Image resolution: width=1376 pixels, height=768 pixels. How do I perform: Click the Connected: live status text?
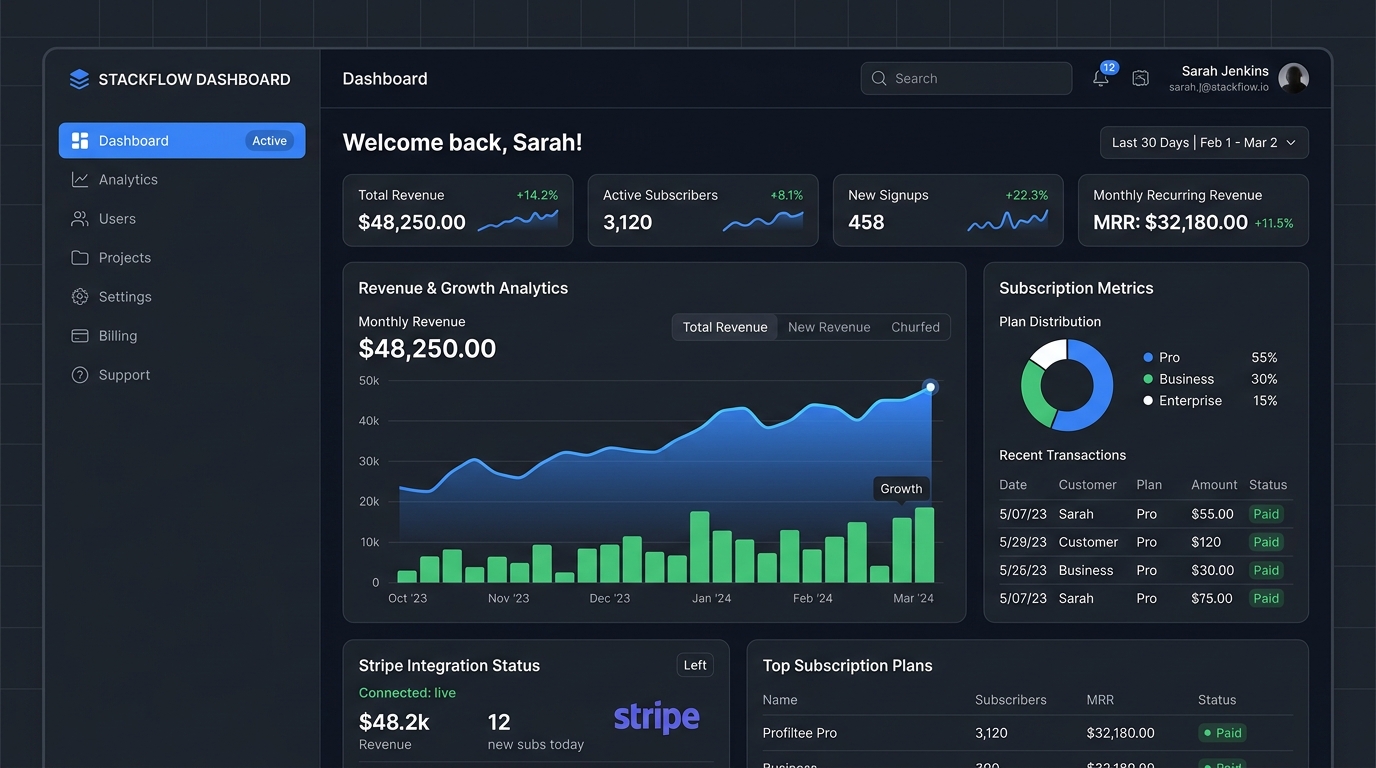[x=407, y=693]
